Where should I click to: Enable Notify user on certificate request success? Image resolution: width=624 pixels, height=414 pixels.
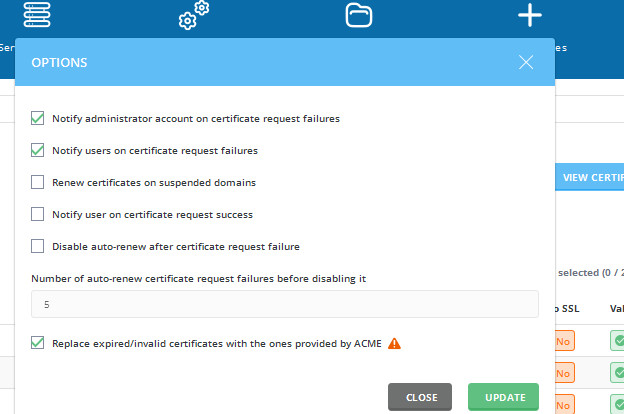pyautogui.click(x=37, y=214)
